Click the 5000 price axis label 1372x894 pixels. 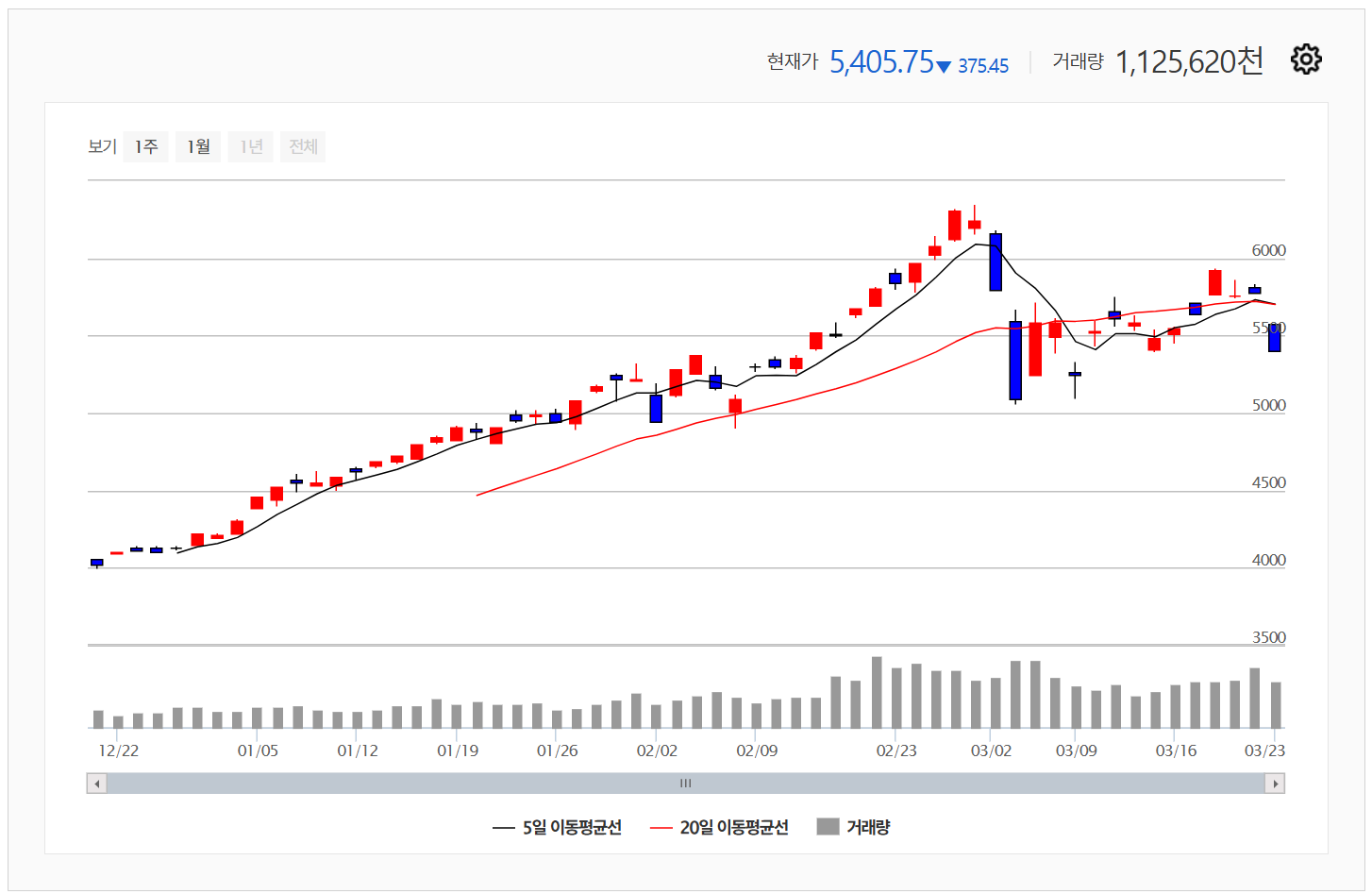click(1268, 405)
